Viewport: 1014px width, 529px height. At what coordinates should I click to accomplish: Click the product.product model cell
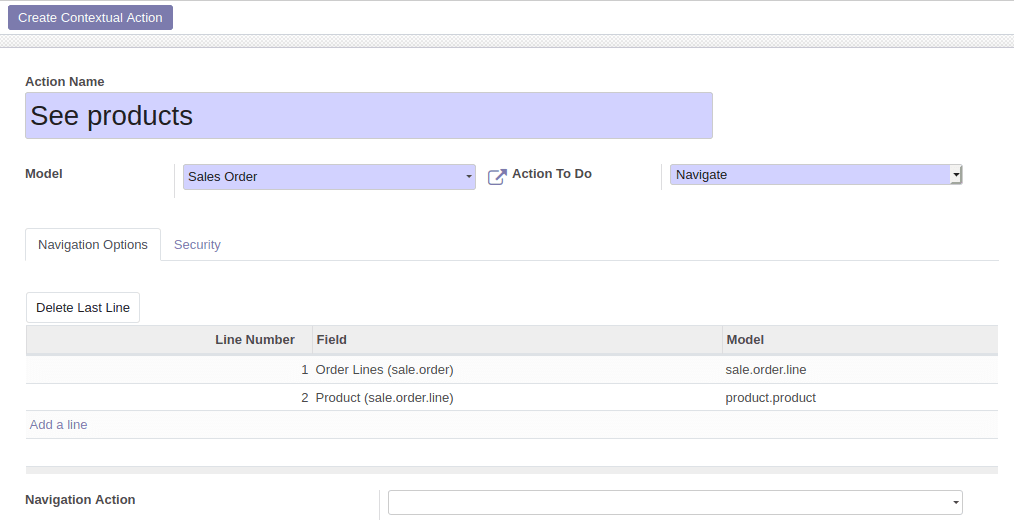[x=771, y=398]
